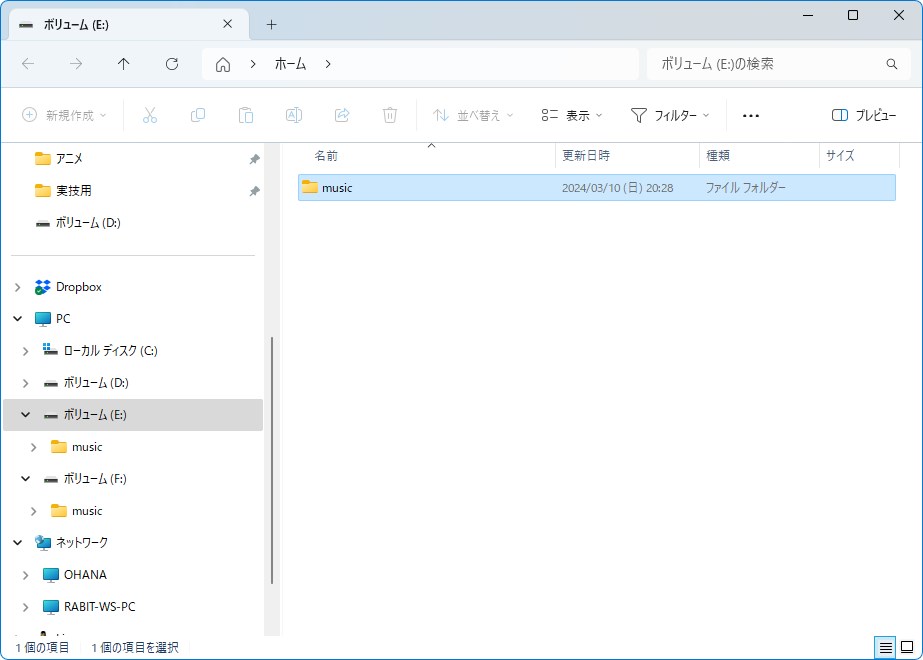Switch to details view in status bar

point(885,648)
